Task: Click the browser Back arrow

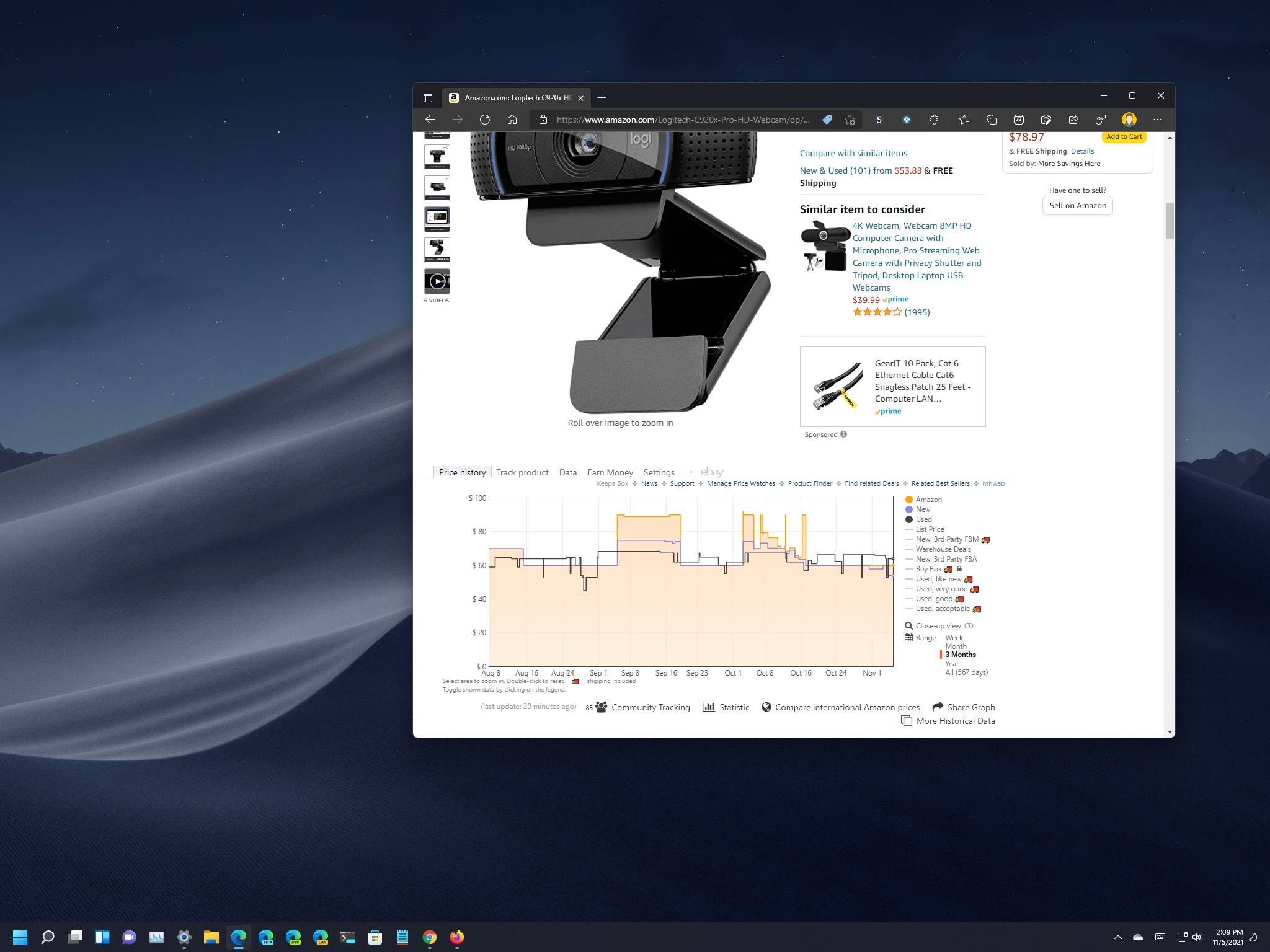Action: tap(430, 120)
